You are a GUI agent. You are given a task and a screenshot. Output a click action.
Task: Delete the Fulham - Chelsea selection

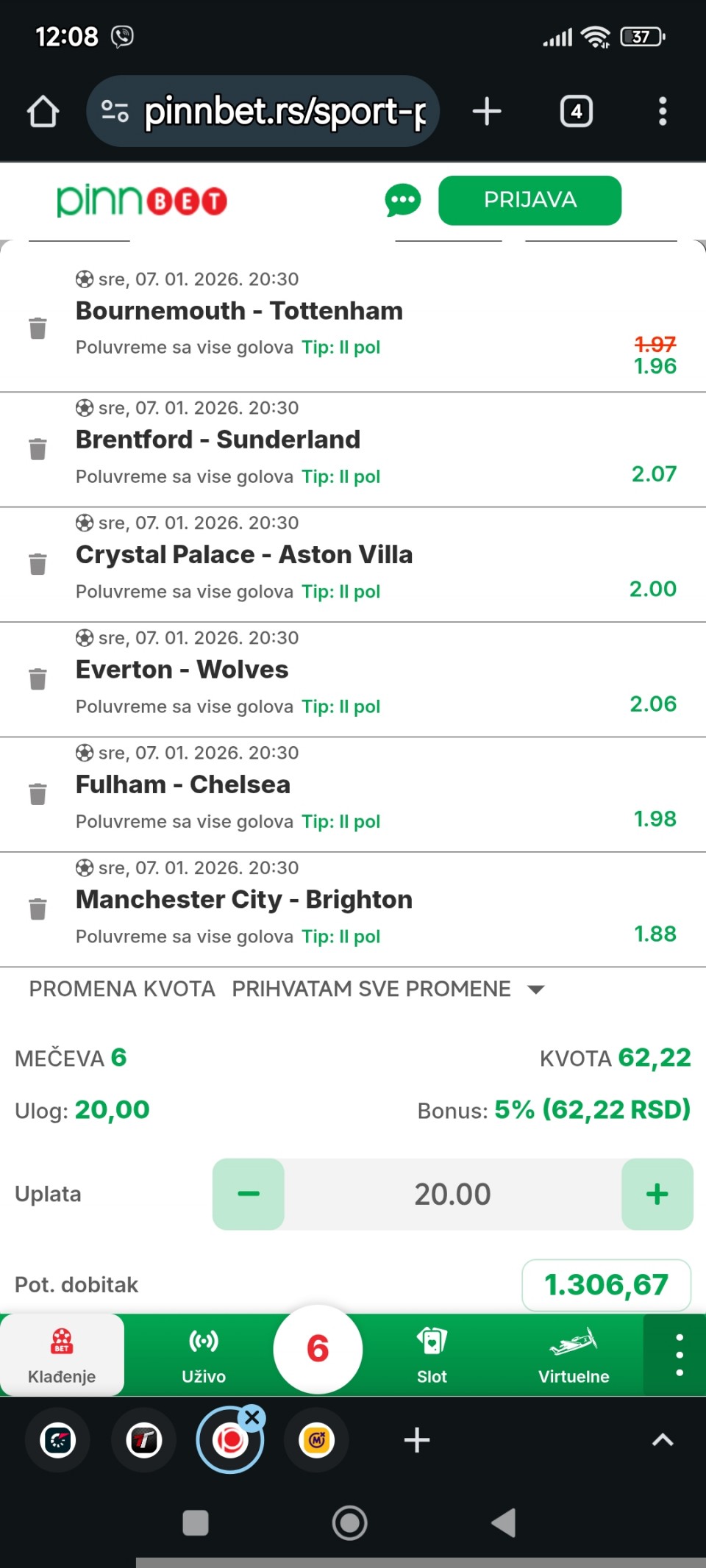pyautogui.click(x=38, y=794)
